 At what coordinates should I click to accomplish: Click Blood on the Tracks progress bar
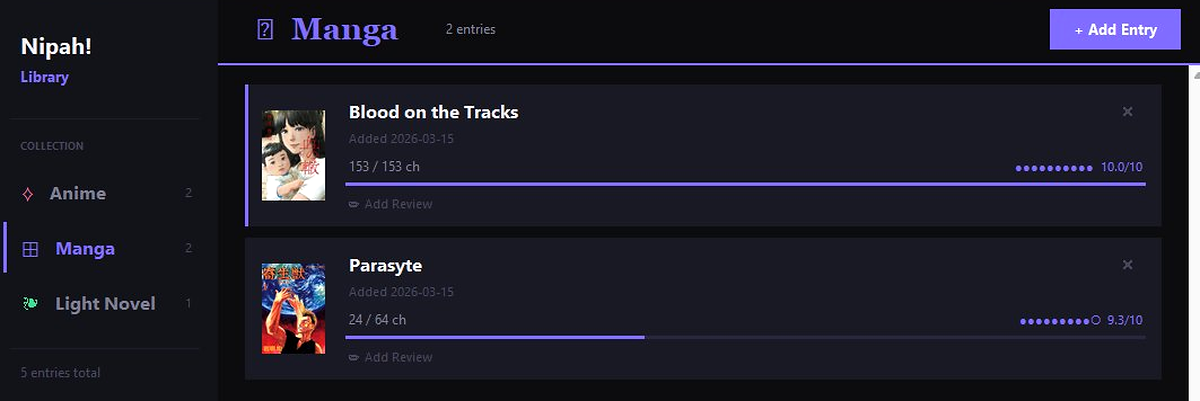pos(745,184)
